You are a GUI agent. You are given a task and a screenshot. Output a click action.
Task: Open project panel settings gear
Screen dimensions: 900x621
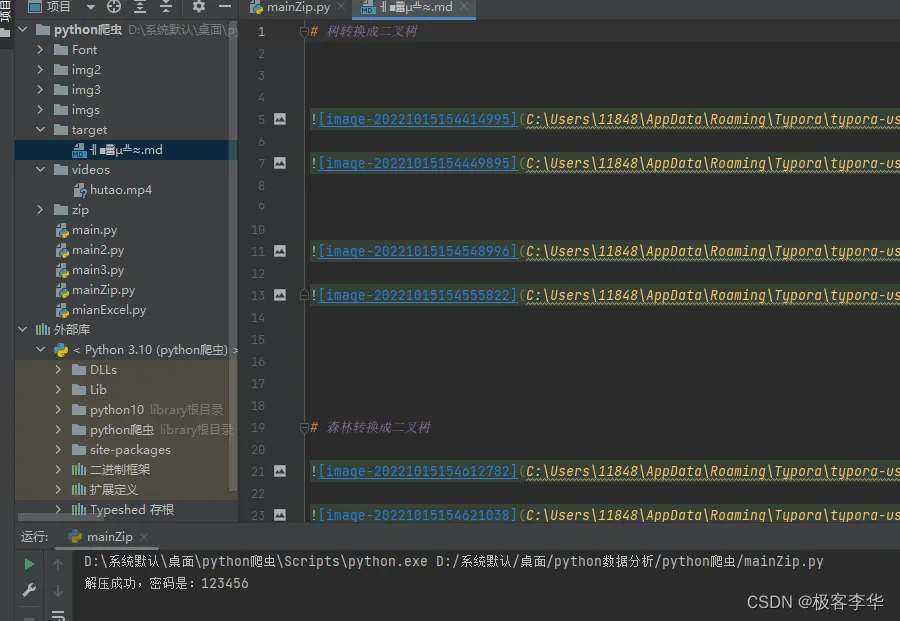click(199, 7)
